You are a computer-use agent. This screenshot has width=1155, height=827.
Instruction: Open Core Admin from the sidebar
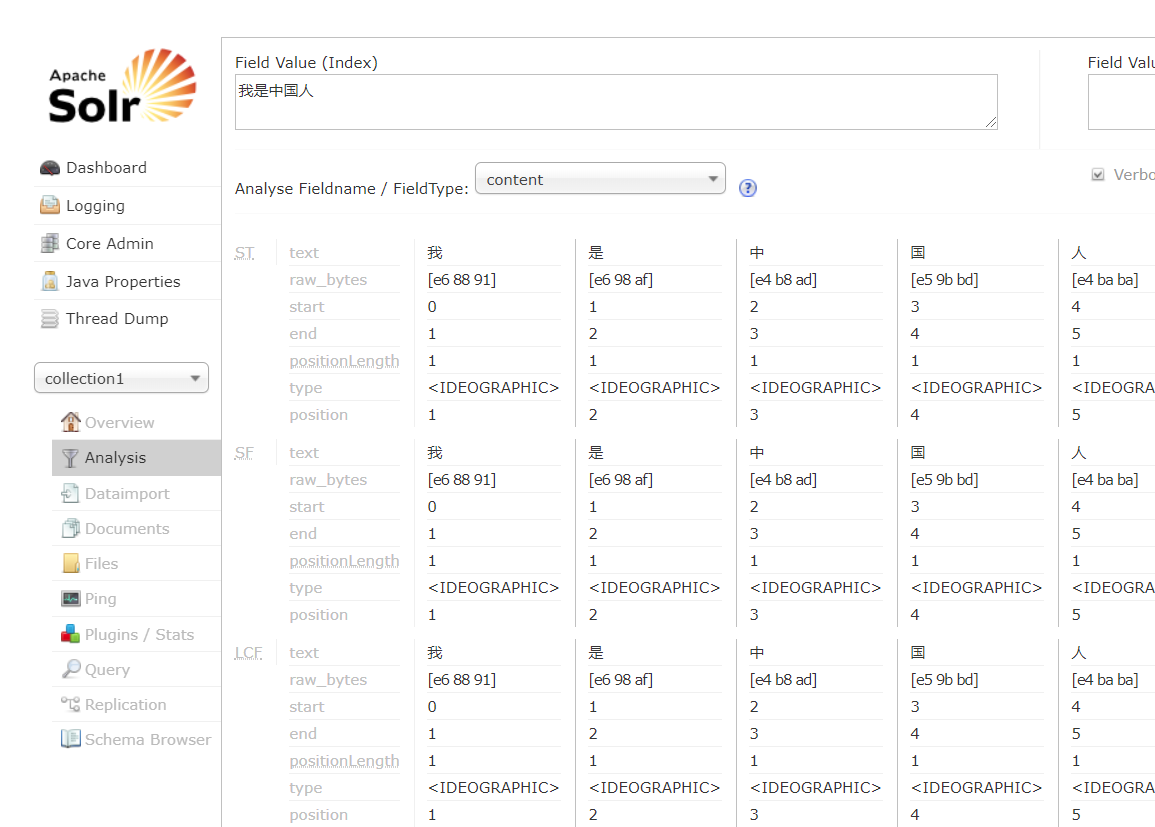pos(110,244)
